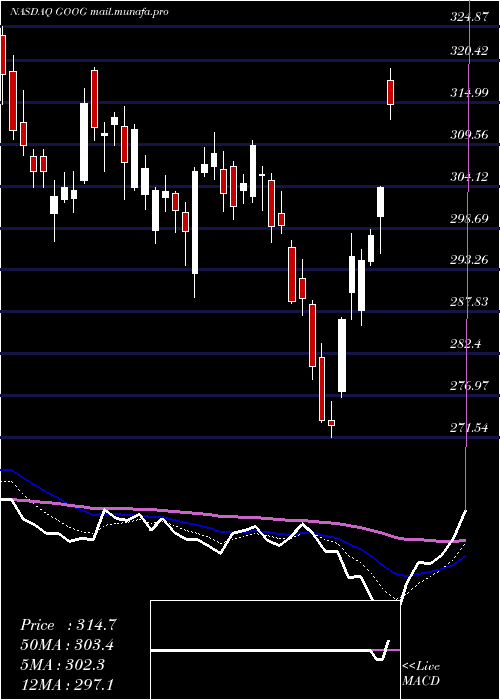Screen dimensions: 500x700
Task: Click the 314.99 price axis label
Action: pyautogui.click(x=469, y=93)
